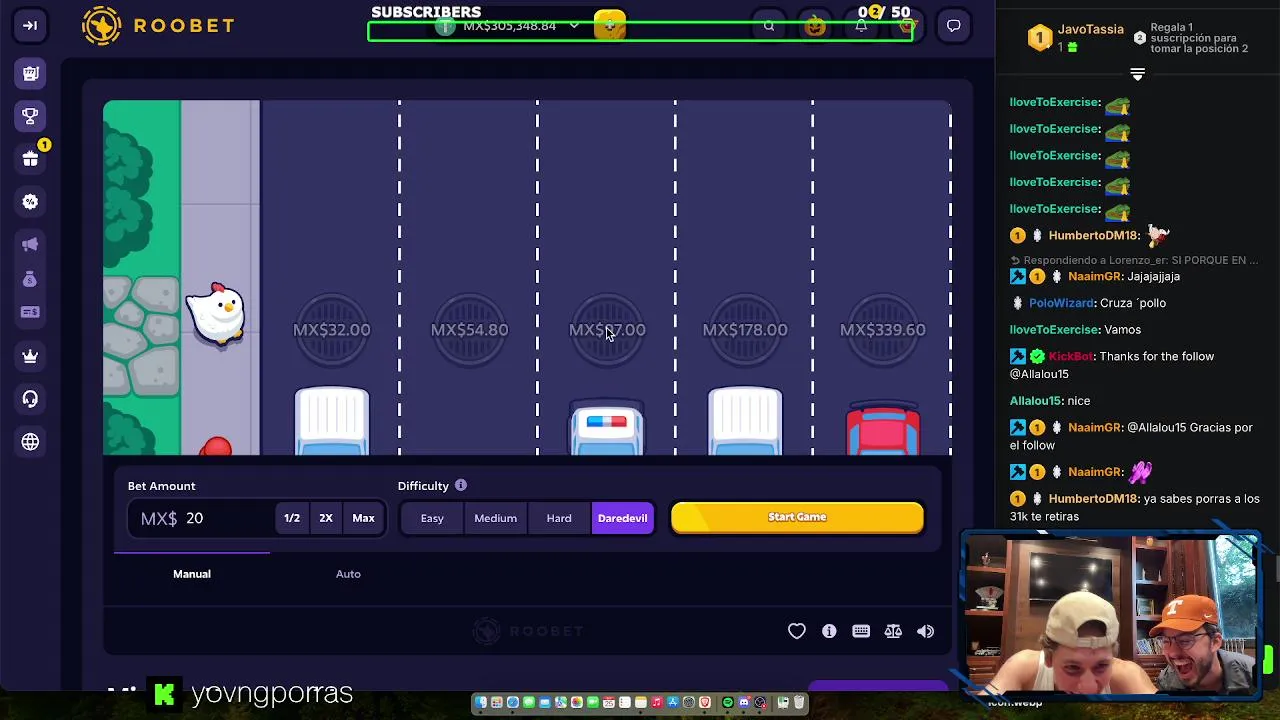Add game to favorites with heart icon
Screen dimensions: 1280x720
797,631
